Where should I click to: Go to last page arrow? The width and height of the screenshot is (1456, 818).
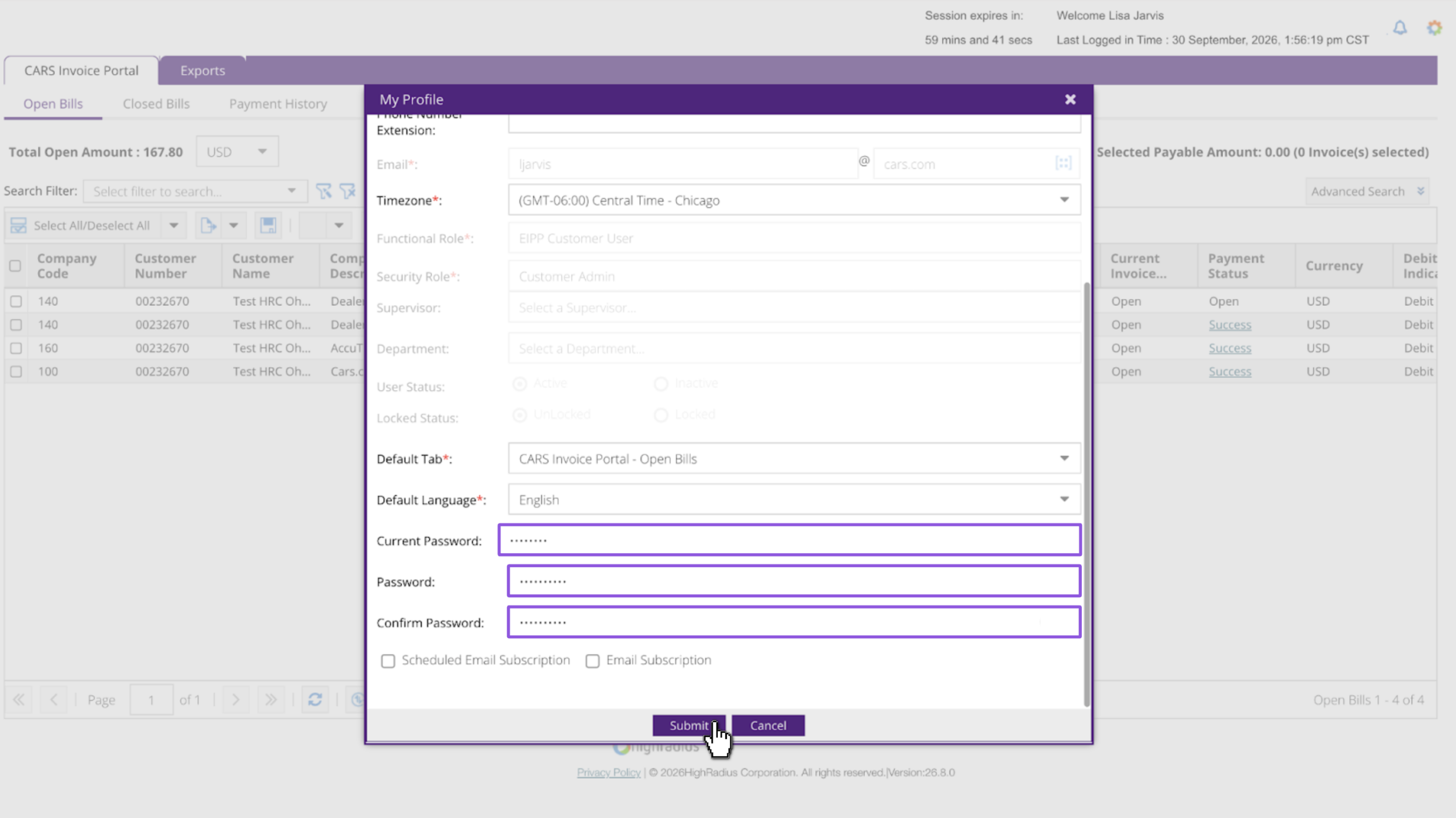(x=271, y=699)
